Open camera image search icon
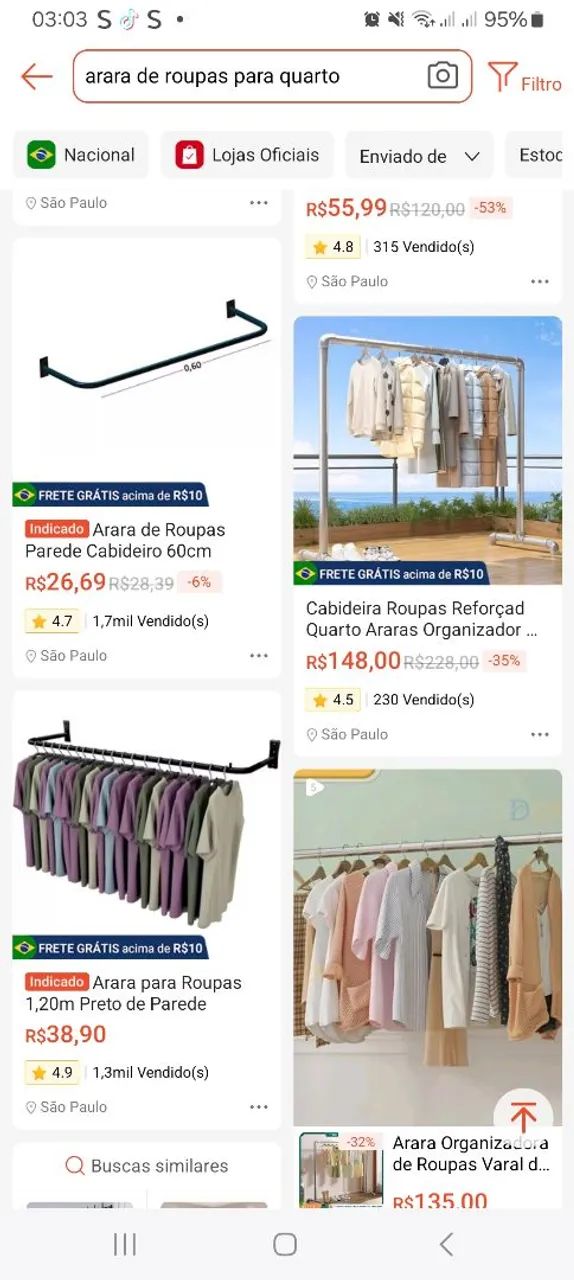574x1280 pixels. 442,76
